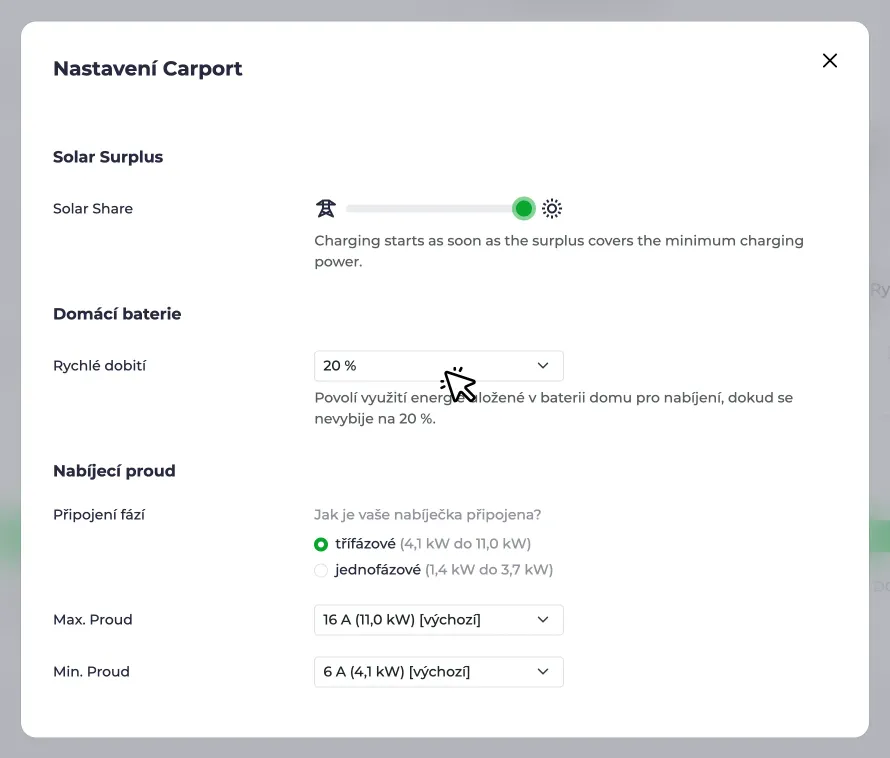Select the jednofázové radio button
Image resolution: width=890 pixels, height=758 pixels.
pos(321,570)
